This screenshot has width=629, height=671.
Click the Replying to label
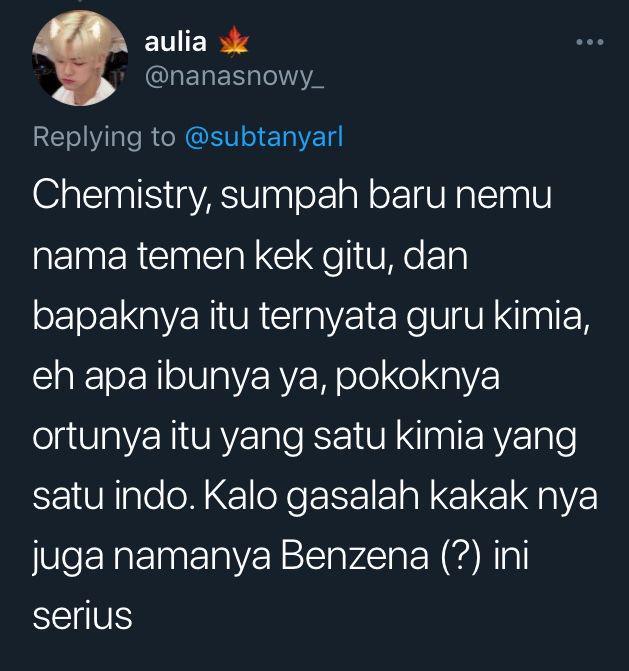click(104, 137)
